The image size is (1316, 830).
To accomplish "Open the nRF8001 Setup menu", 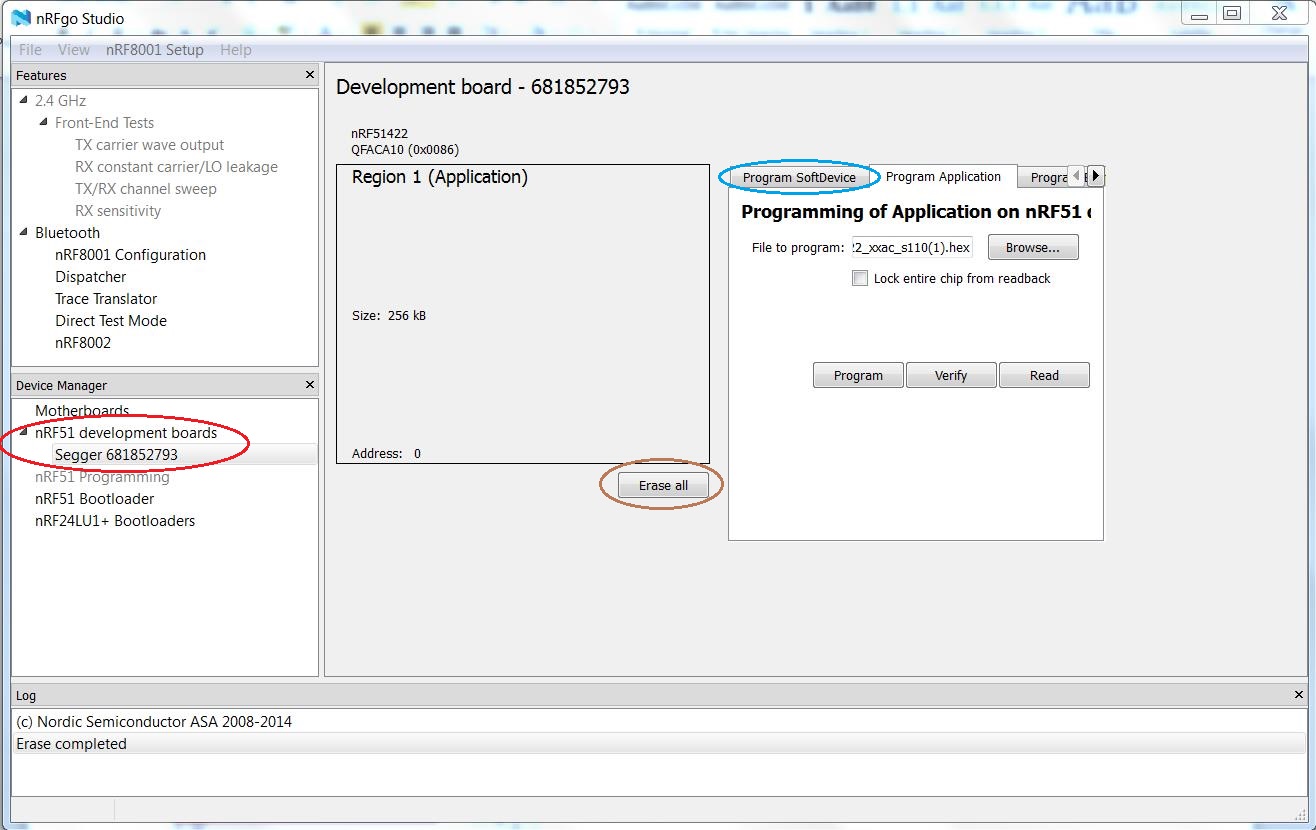I will click(x=155, y=50).
